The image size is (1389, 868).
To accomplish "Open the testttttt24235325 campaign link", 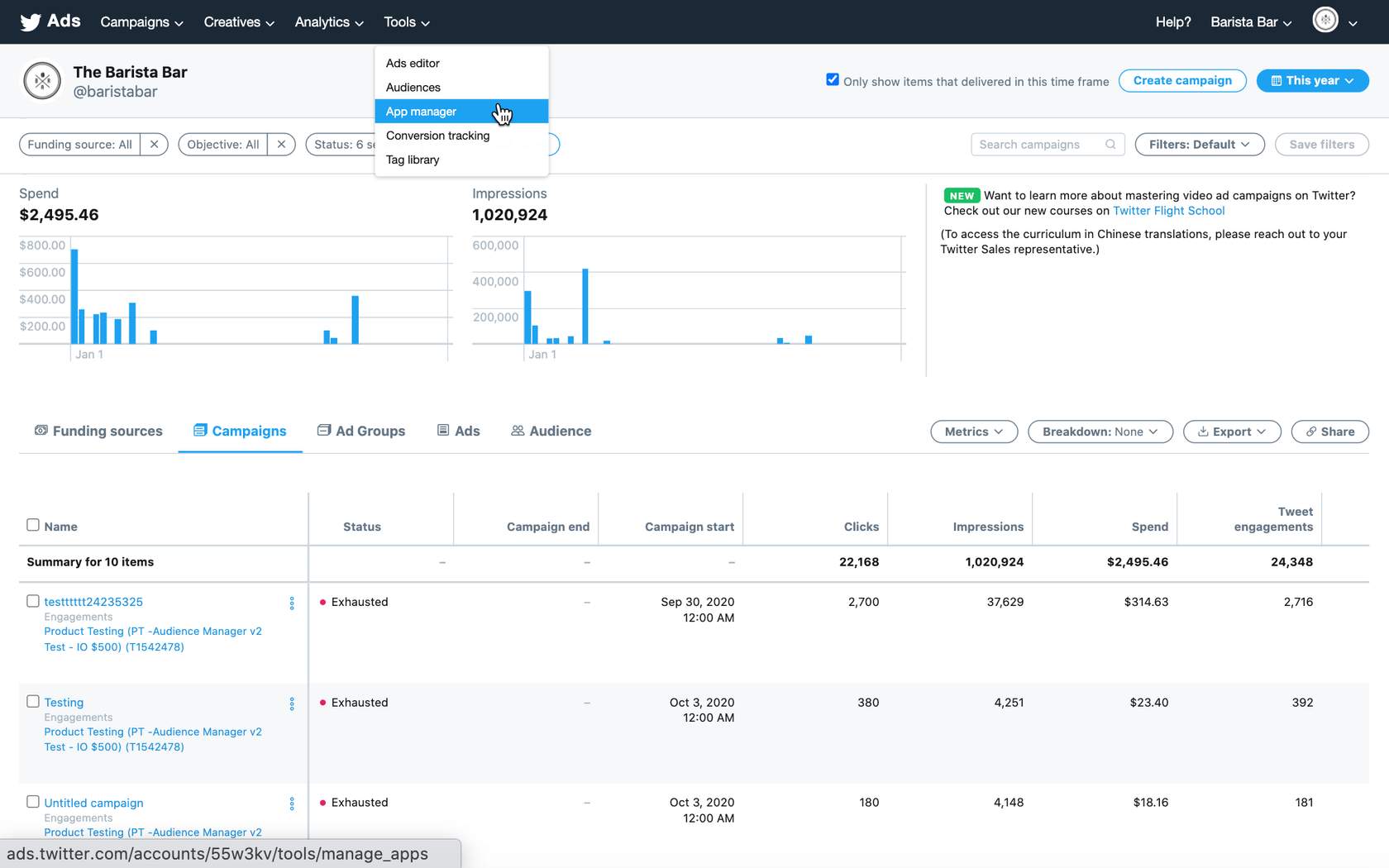I will coord(93,602).
